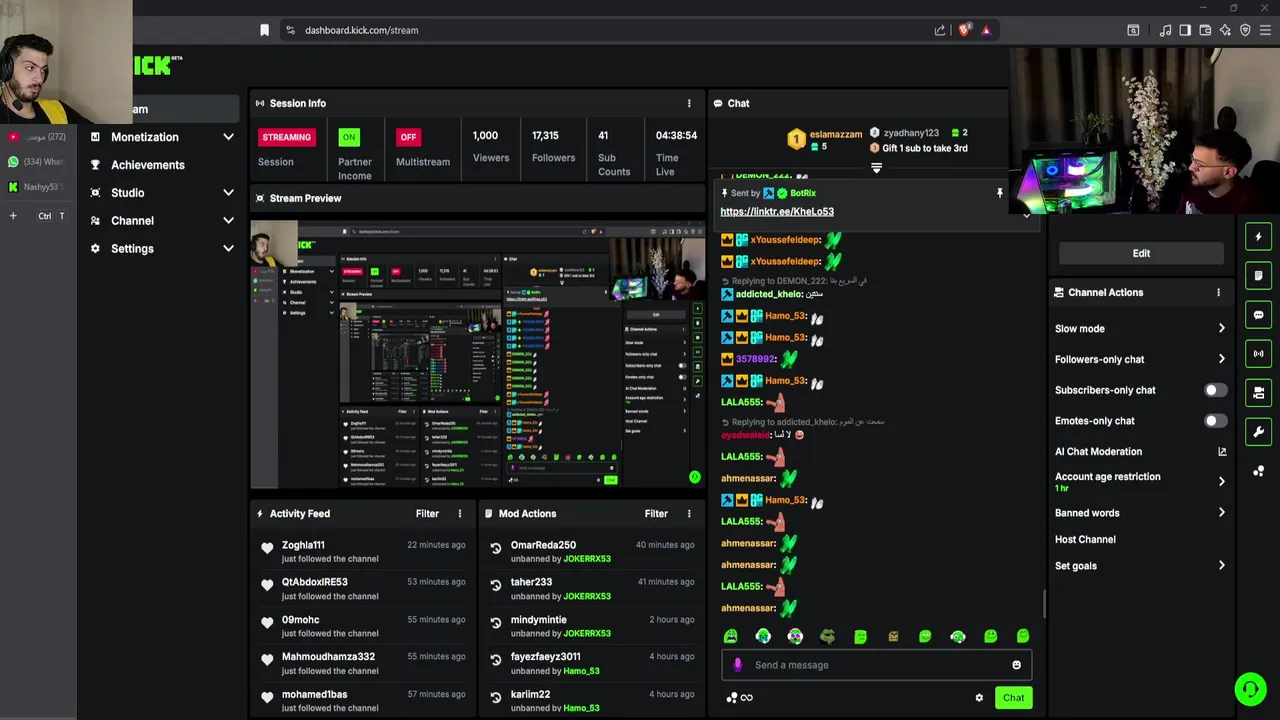Open the linktr.ee/KheLo53 link
The width and height of the screenshot is (1280, 720).
click(x=777, y=212)
